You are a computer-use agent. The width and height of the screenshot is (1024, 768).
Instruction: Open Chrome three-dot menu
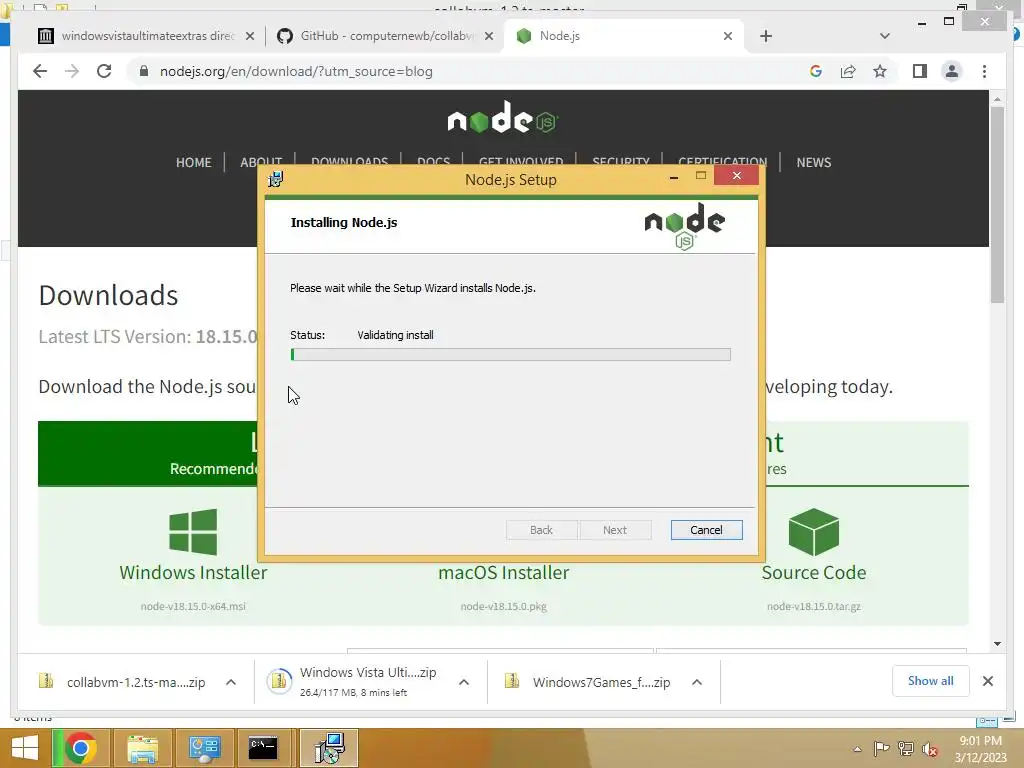point(984,71)
